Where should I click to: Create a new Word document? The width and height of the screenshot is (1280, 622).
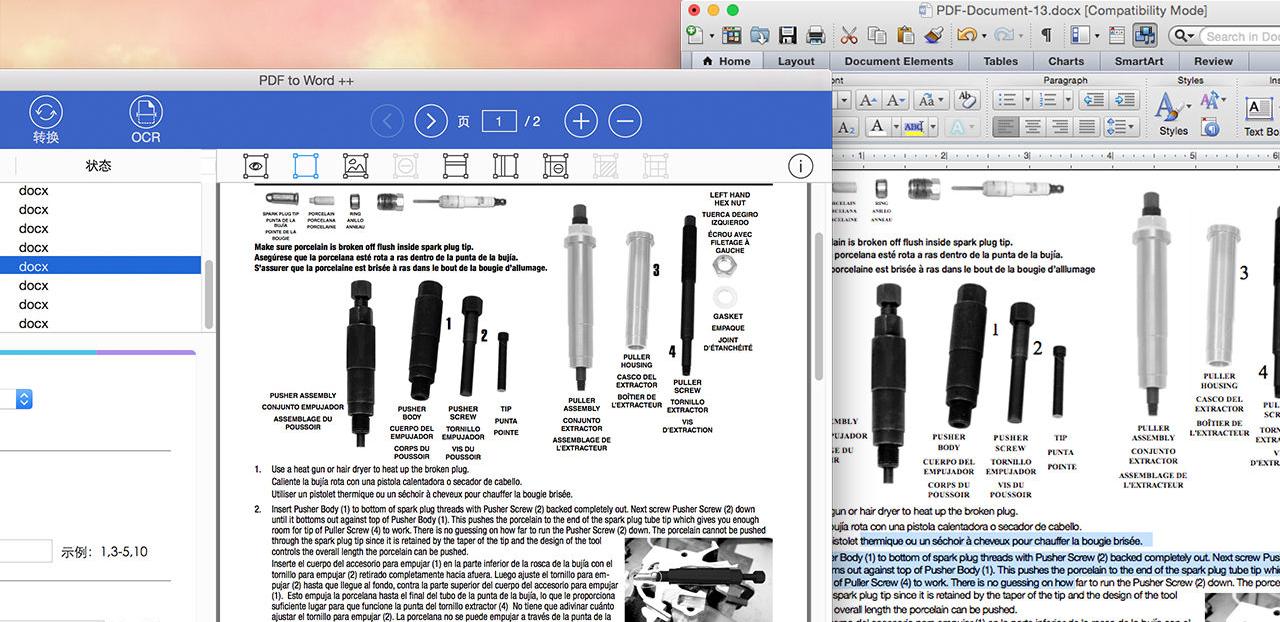tap(695, 35)
